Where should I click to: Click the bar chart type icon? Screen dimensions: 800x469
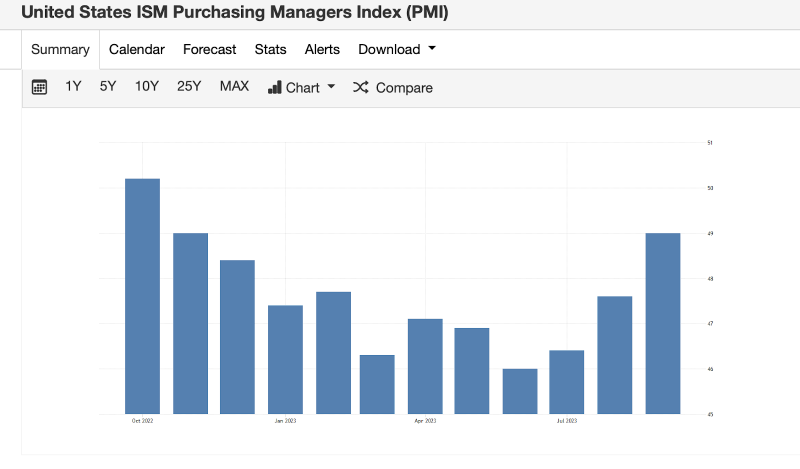click(x=274, y=87)
